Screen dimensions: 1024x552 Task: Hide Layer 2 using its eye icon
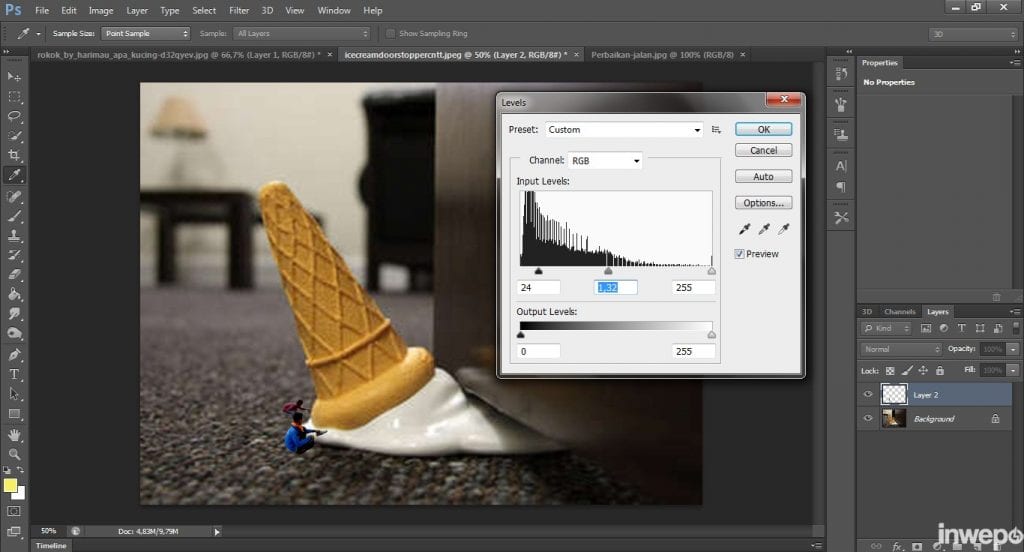868,395
